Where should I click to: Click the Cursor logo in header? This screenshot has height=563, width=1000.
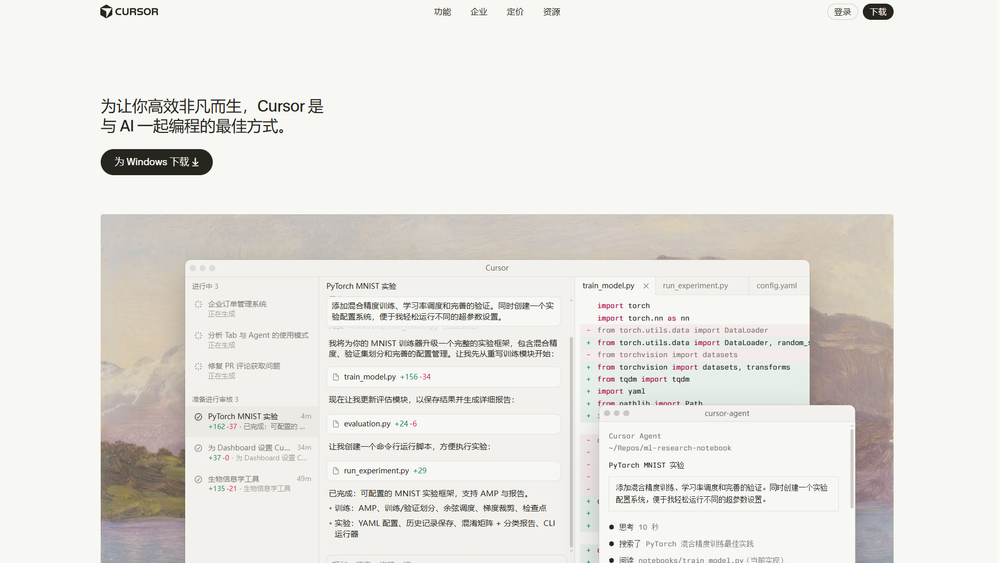tap(129, 11)
